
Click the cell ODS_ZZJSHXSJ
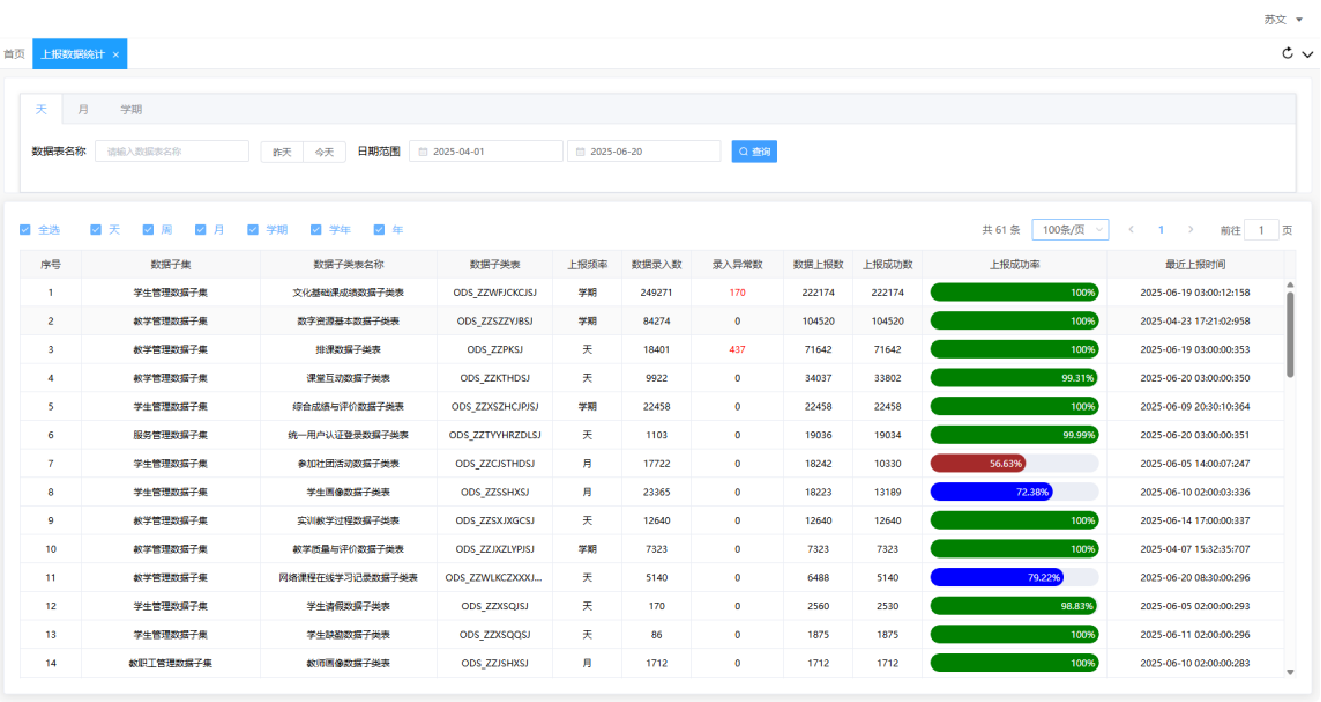[x=495, y=663]
